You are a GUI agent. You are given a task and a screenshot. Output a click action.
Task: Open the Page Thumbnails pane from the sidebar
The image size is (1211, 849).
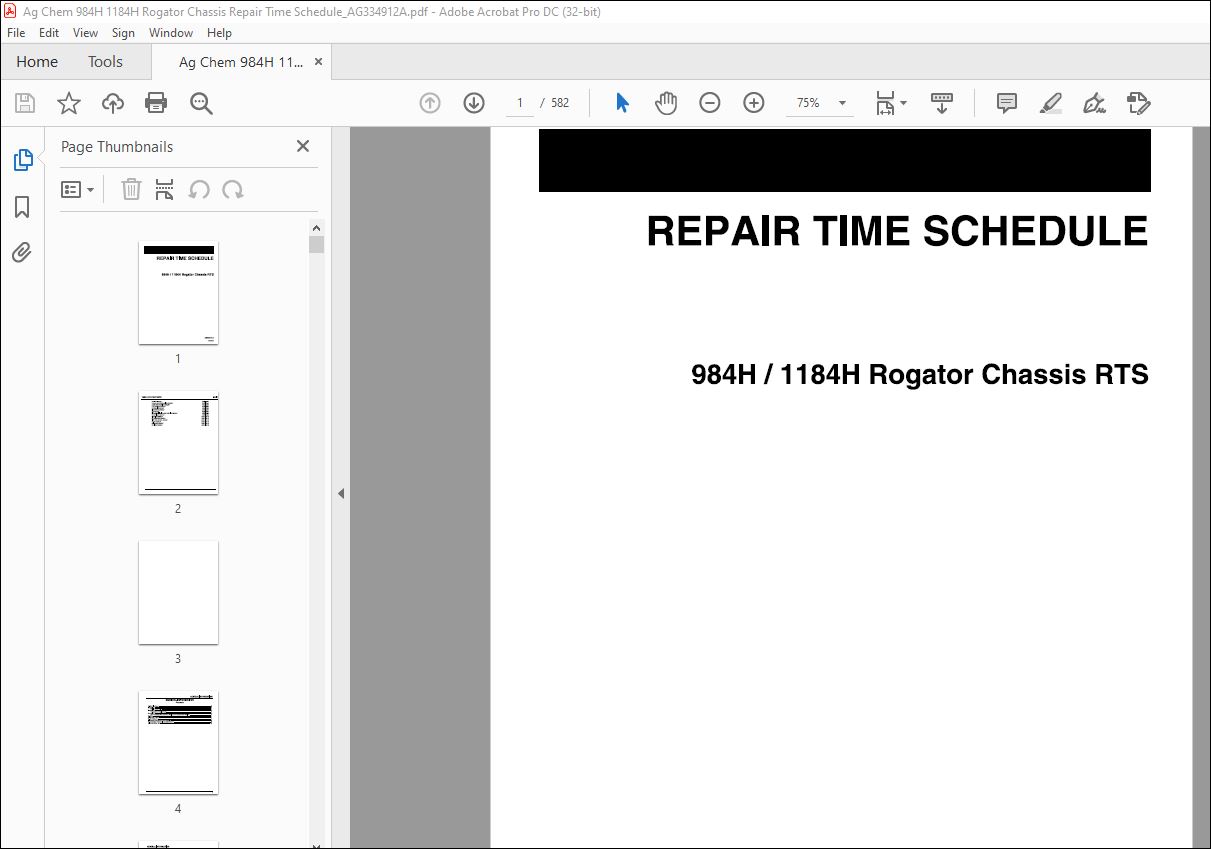[x=22, y=160]
